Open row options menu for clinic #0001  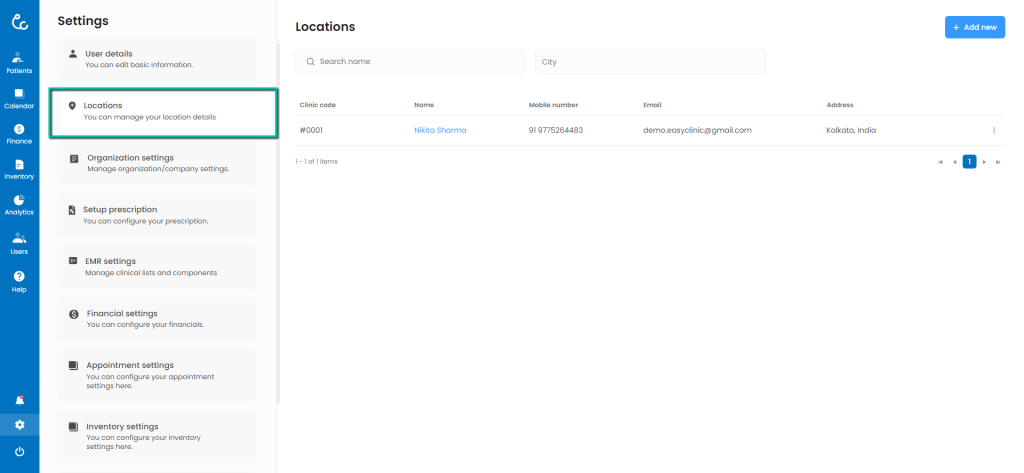point(993,130)
